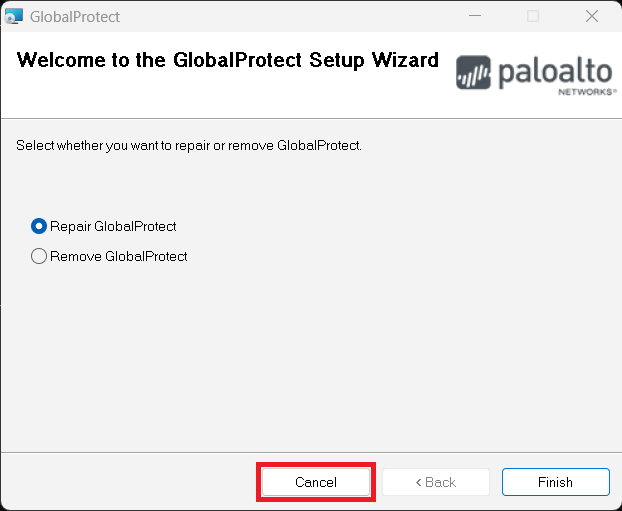
Task: Click the Finish button
Action: [x=555, y=482]
